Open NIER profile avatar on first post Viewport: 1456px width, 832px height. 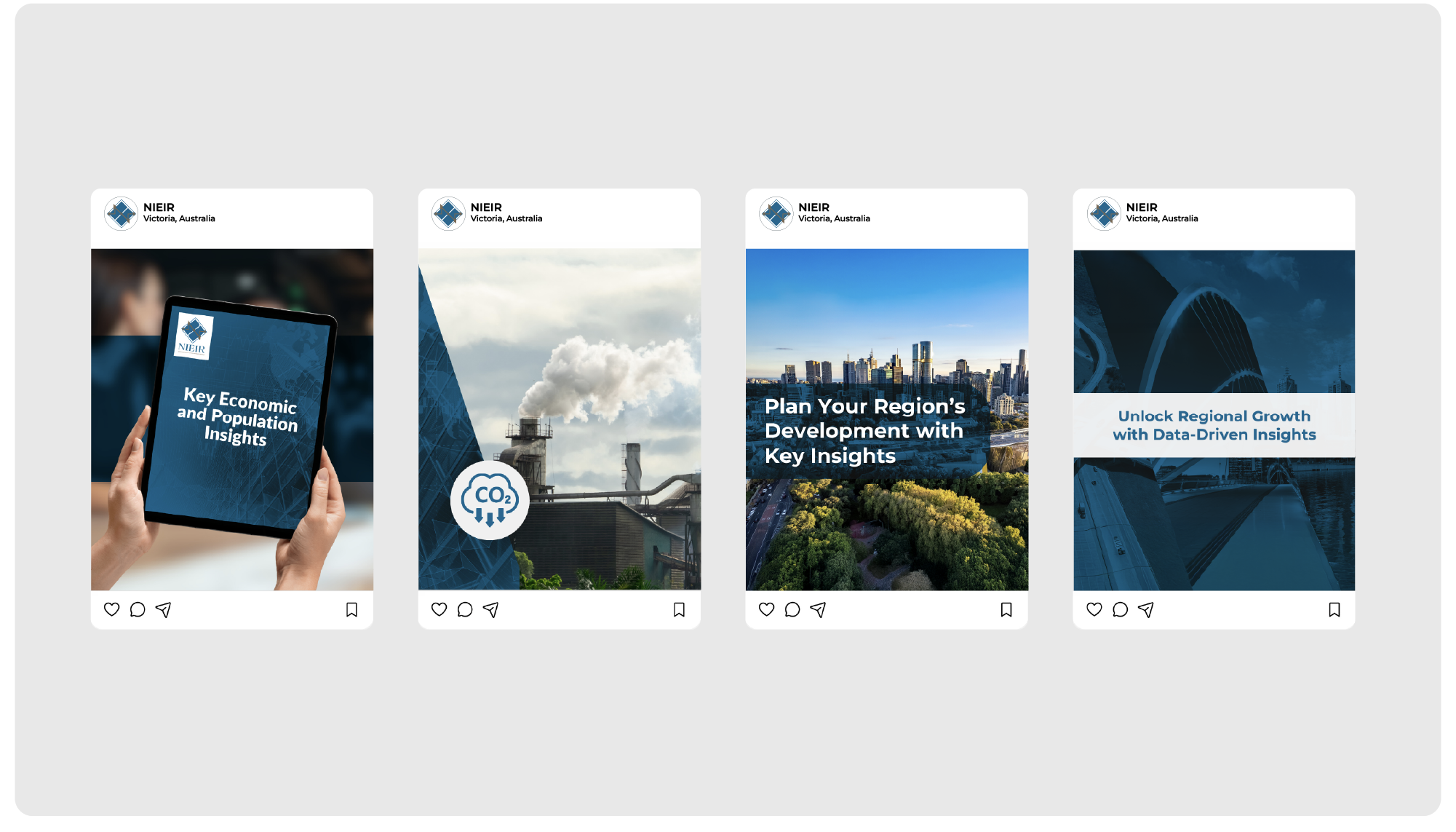[121, 213]
